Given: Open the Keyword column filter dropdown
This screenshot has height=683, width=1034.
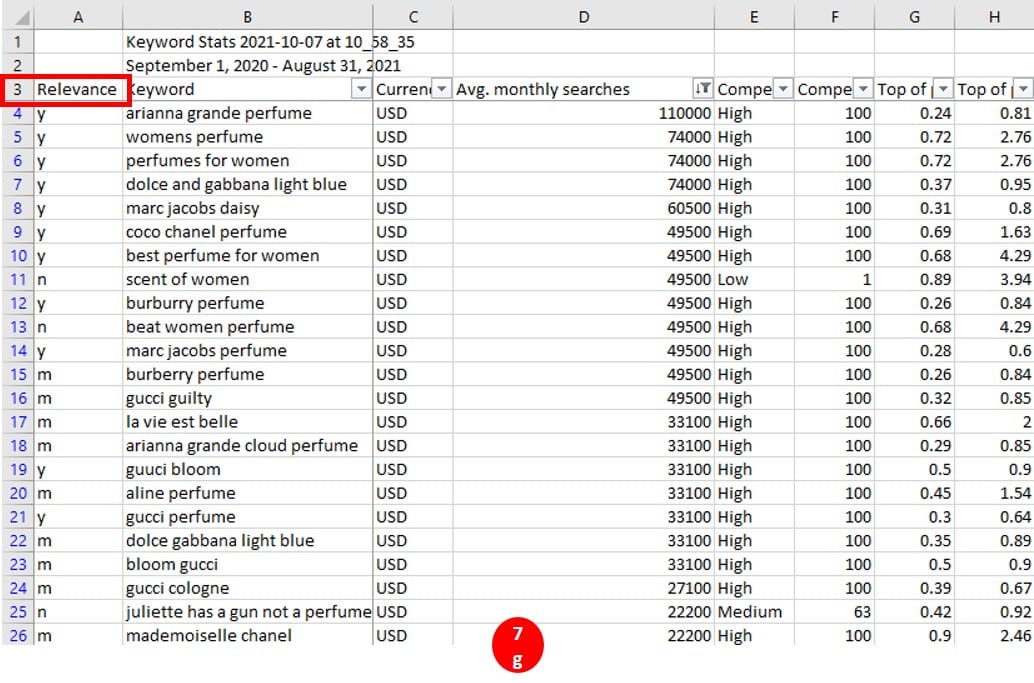Looking at the screenshot, I should tap(361, 89).
